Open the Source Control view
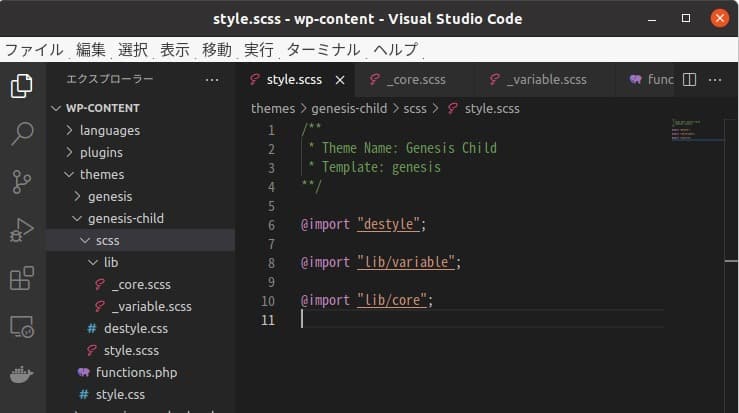The width and height of the screenshot is (739, 413). 22,181
